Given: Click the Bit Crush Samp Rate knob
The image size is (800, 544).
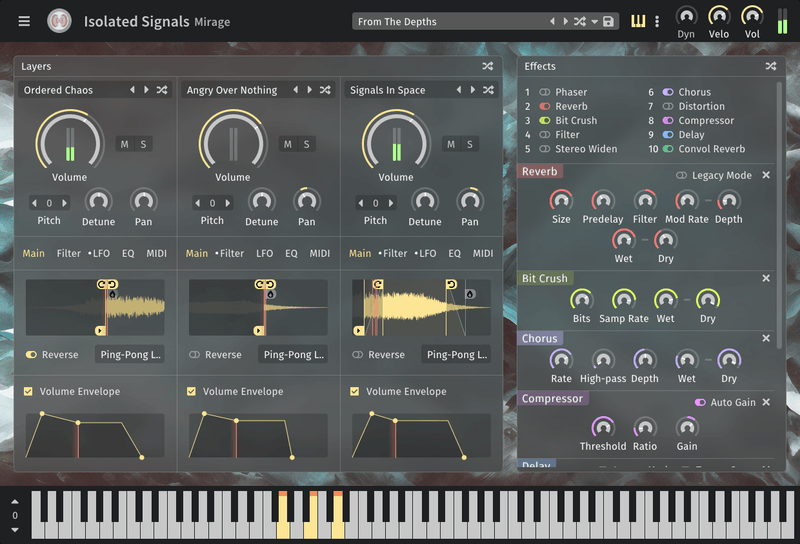Looking at the screenshot, I should click(623, 300).
